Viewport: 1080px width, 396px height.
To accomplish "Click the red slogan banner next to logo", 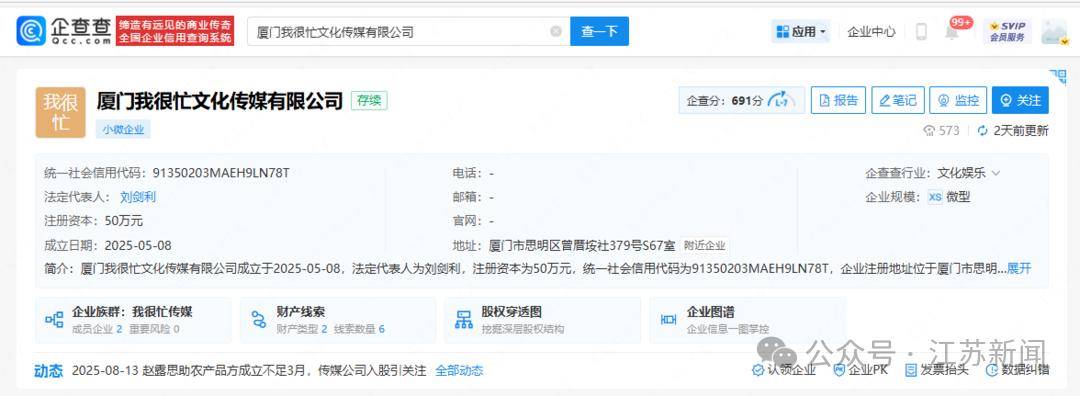I will 175,31.
